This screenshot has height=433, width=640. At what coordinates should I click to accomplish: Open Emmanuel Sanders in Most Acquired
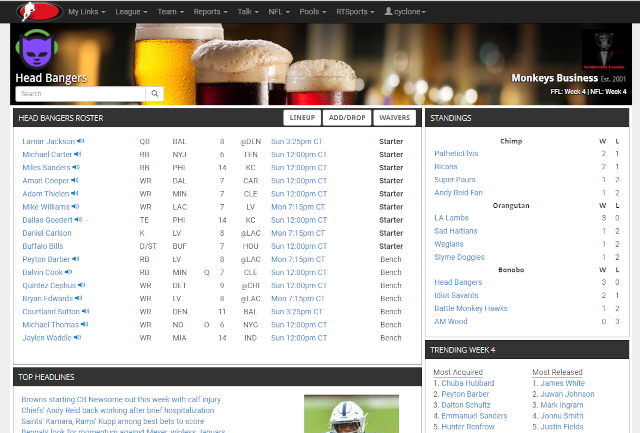(474, 416)
